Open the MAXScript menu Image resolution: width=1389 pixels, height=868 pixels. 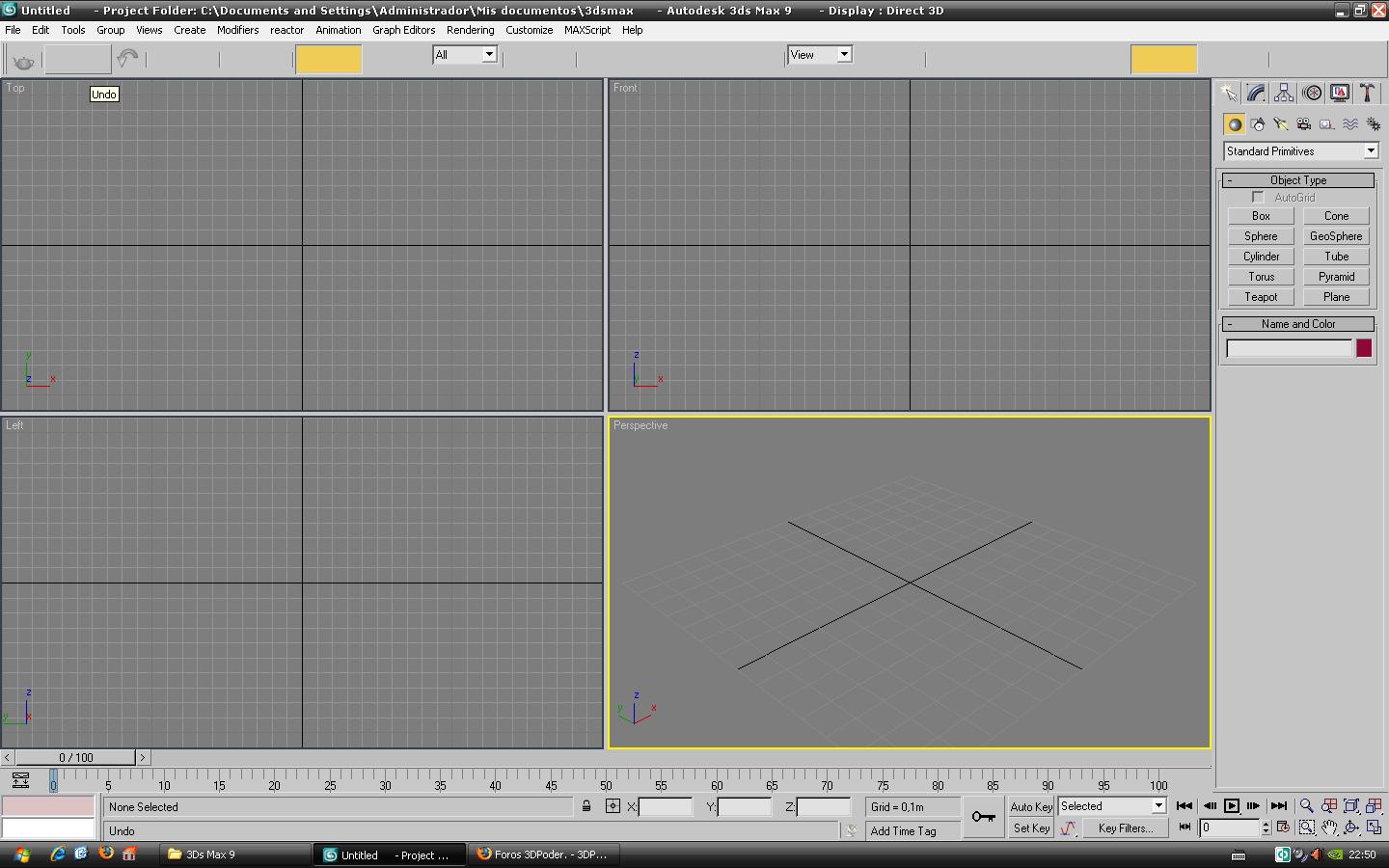(587, 30)
